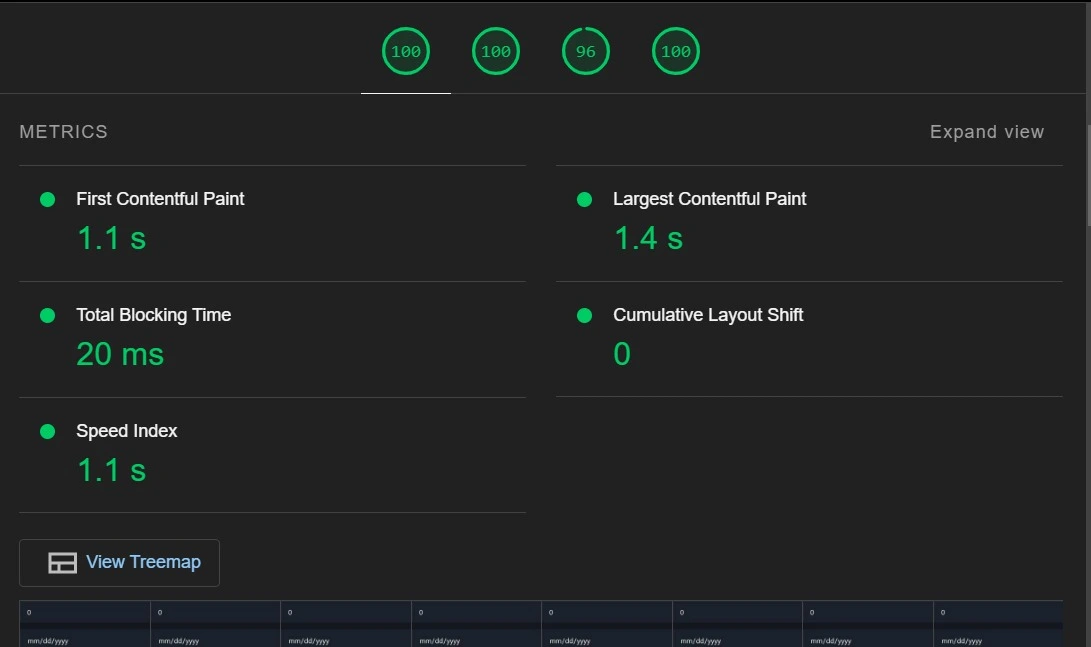Open the 100 gauge left of 96
The width and height of the screenshot is (1091, 647).
click(495, 51)
